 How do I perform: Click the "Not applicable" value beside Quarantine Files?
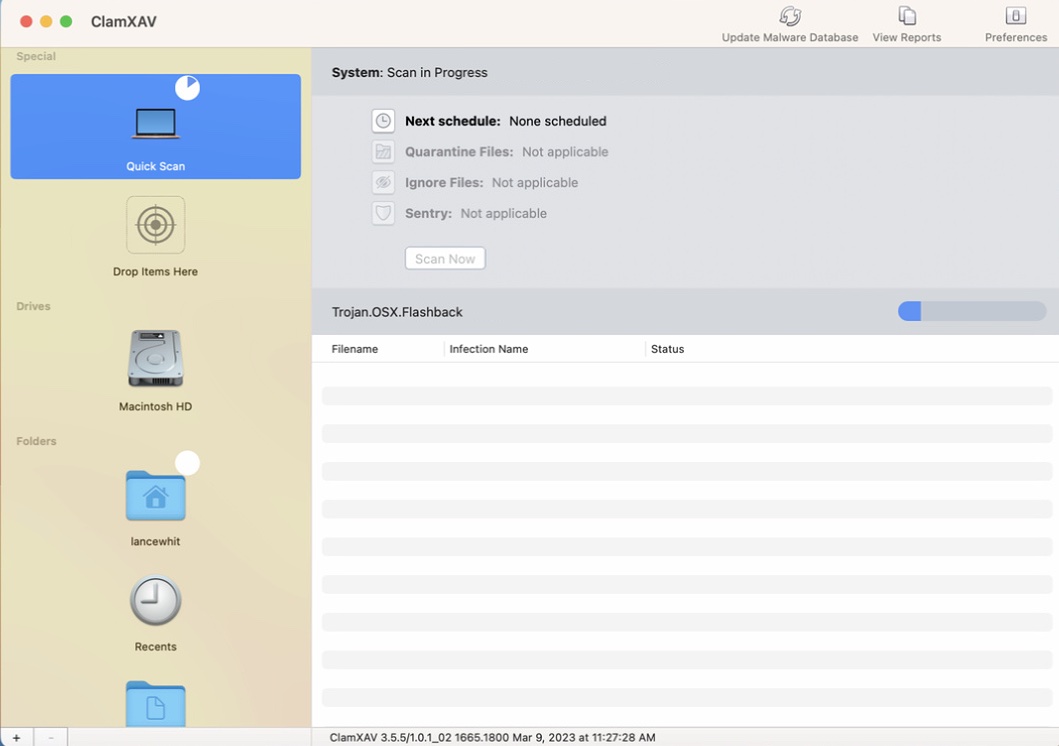[x=565, y=152]
